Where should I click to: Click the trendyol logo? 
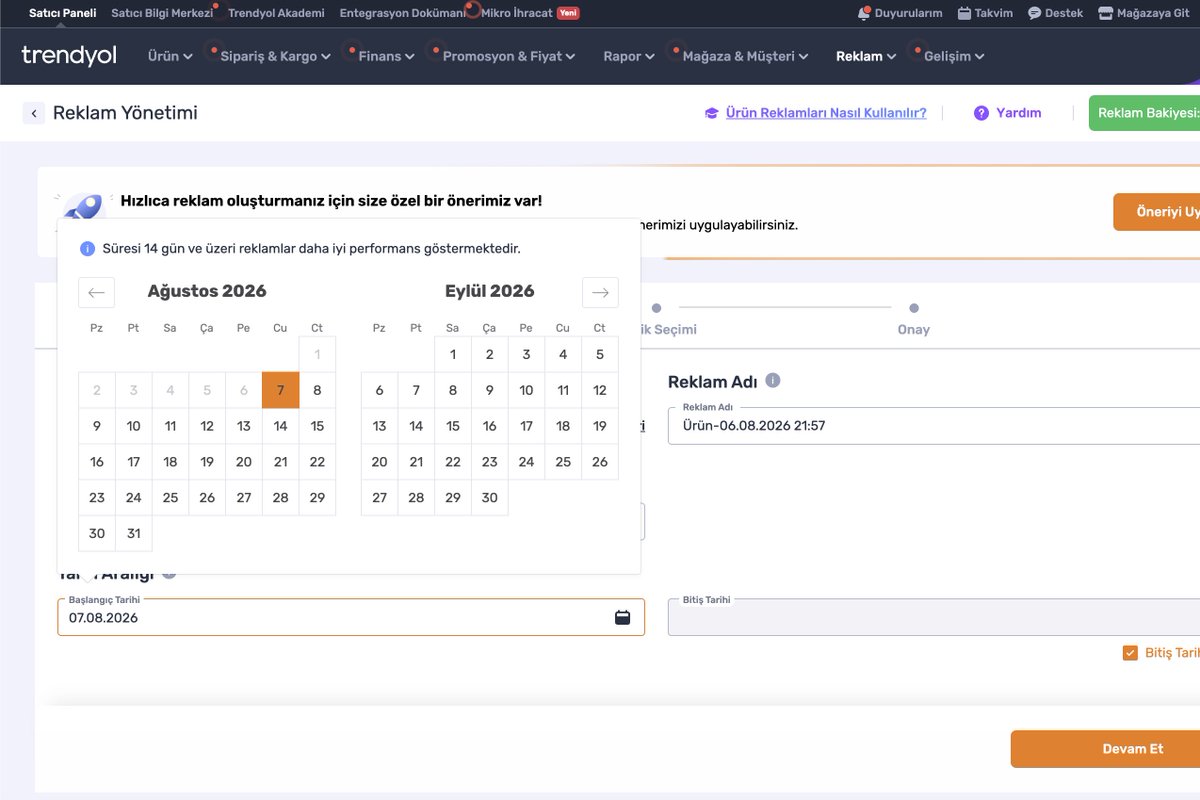(69, 55)
